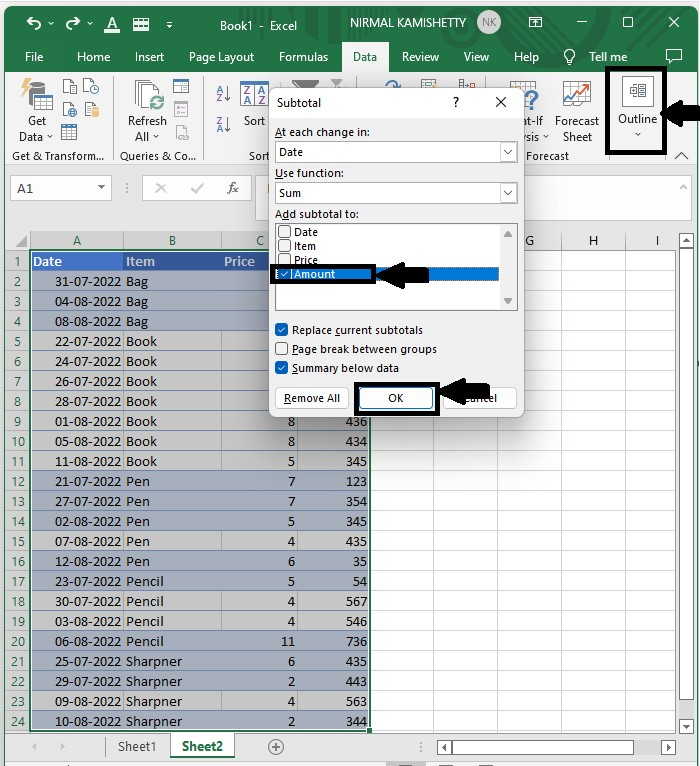Open the Undo history dropdown arrow
The height and width of the screenshot is (766, 700).
[51, 23]
